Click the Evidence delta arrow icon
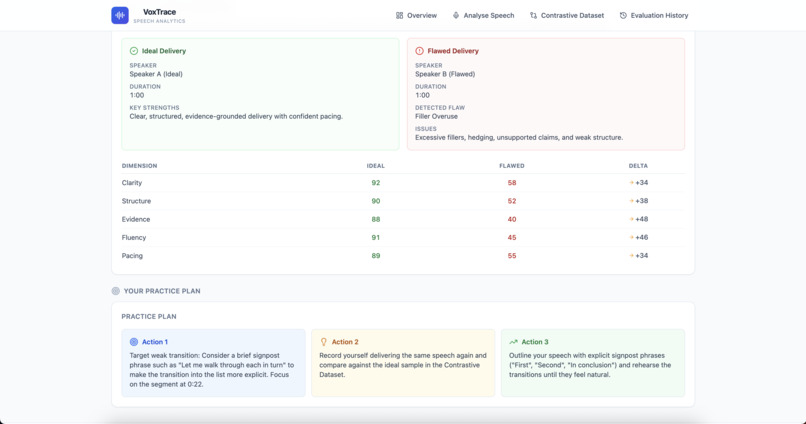The width and height of the screenshot is (806, 424). pos(631,219)
